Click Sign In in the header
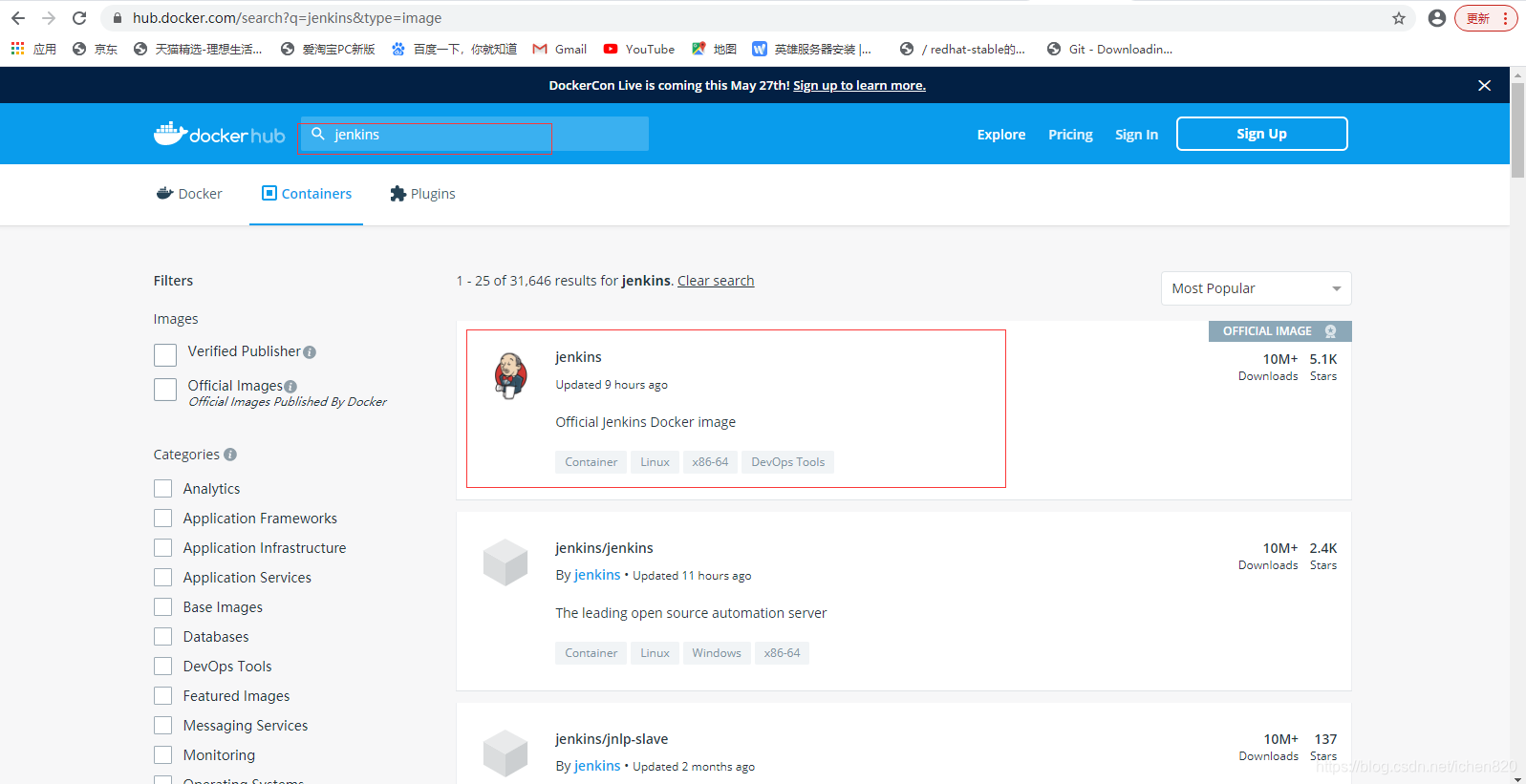 (x=1136, y=135)
